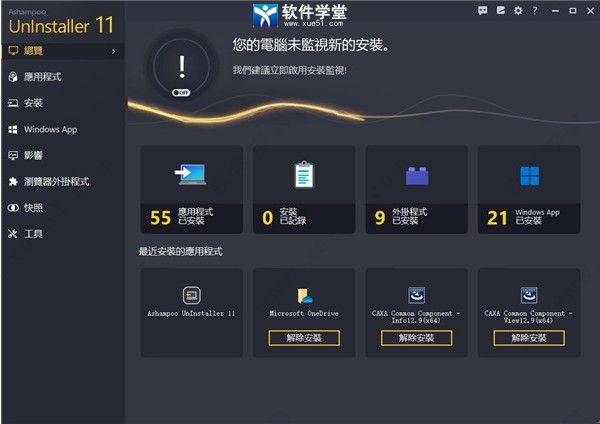The image size is (600, 424).
Task: Open the help question mark icon
Action: point(535,11)
